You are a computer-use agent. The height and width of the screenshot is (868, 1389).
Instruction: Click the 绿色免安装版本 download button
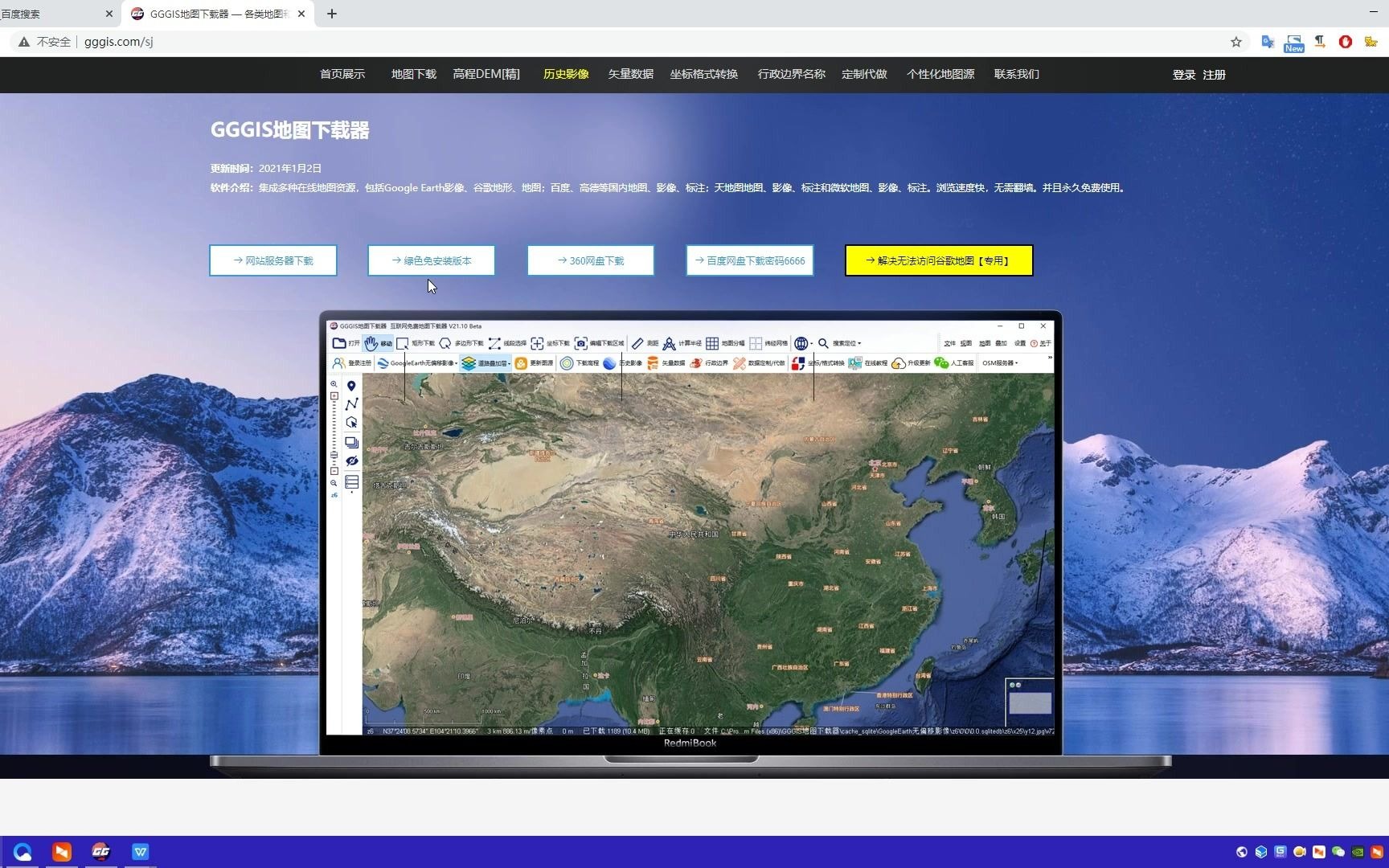[x=432, y=260]
